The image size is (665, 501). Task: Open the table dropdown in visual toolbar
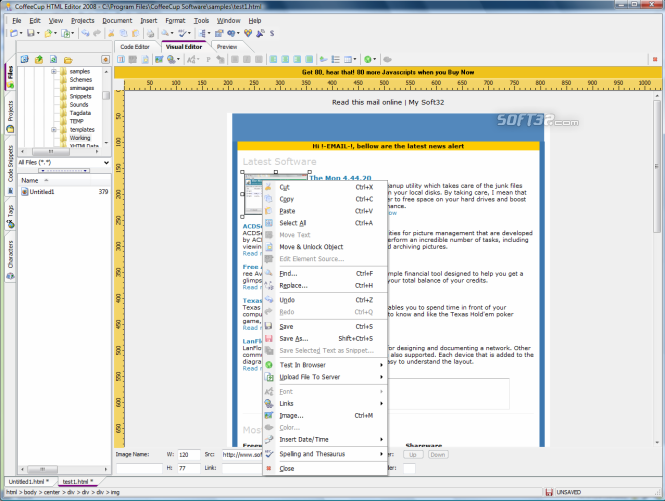pyautogui.click(x=355, y=59)
